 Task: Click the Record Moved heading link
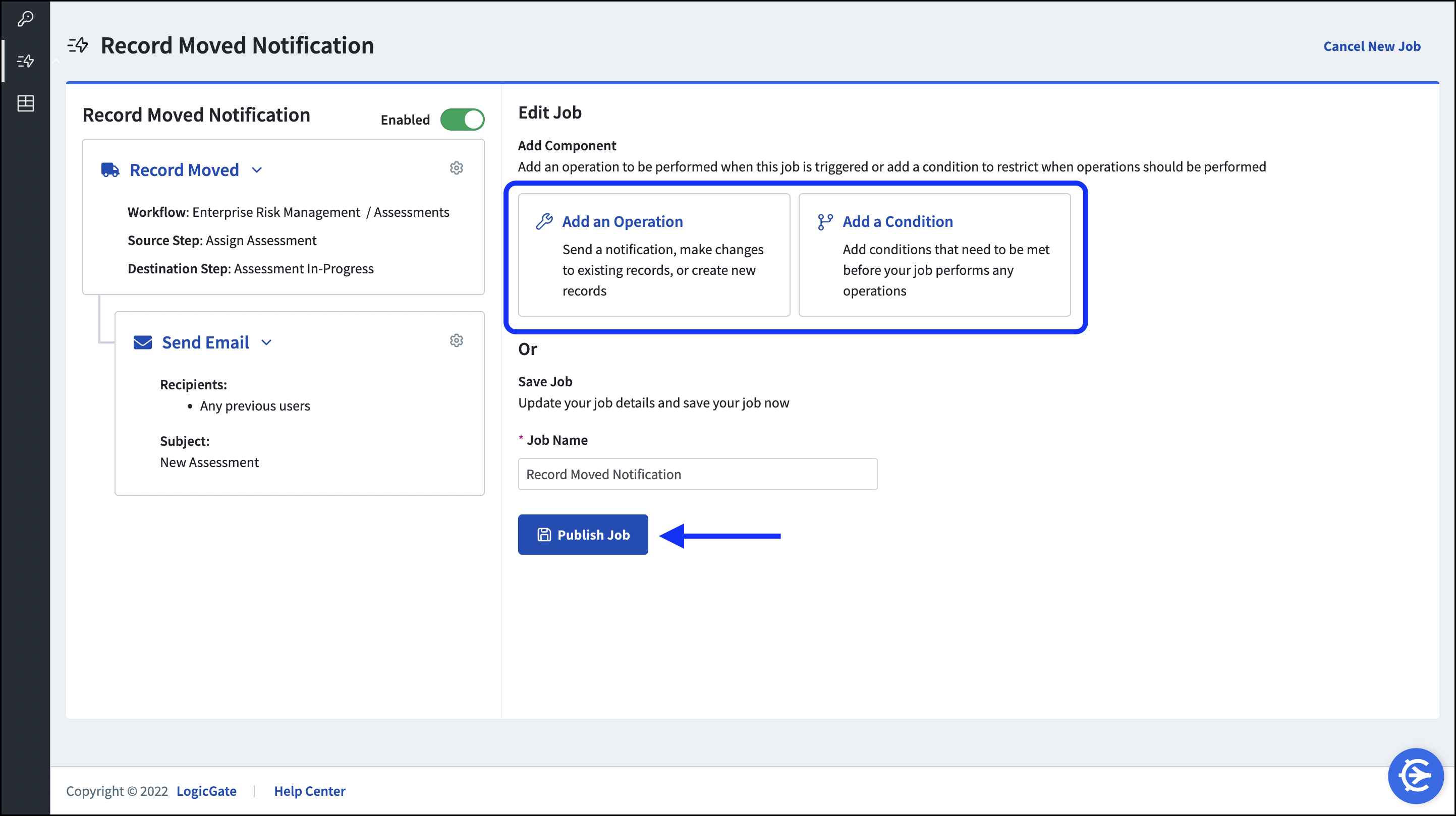point(184,170)
